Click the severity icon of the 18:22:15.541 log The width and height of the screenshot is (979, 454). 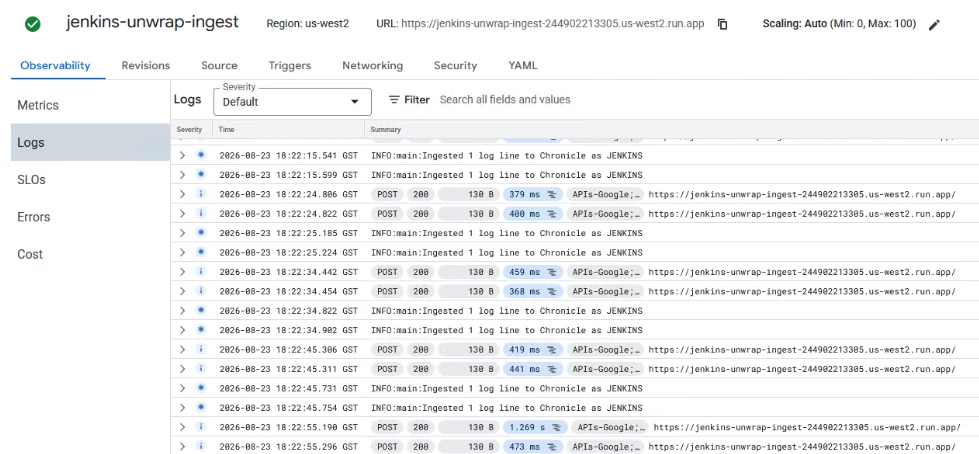[x=200, y=155]
